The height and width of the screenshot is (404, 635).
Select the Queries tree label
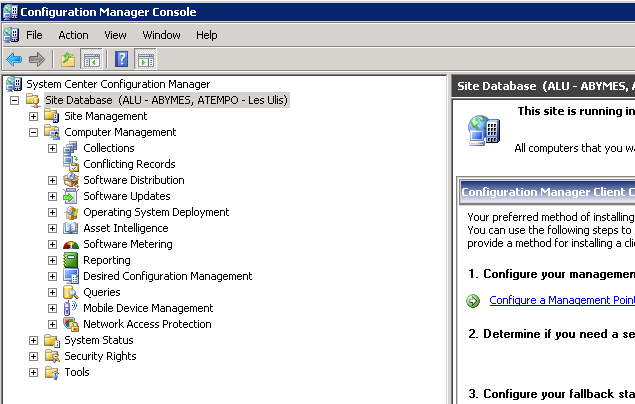click(102, 292)
